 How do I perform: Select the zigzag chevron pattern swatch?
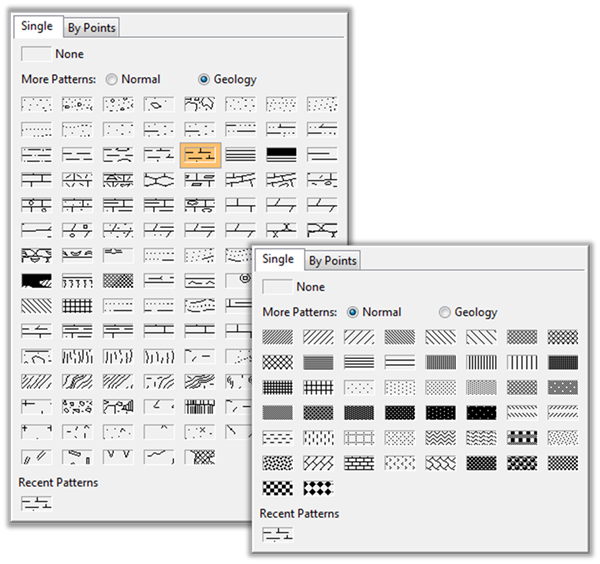(x=440, y=438)
